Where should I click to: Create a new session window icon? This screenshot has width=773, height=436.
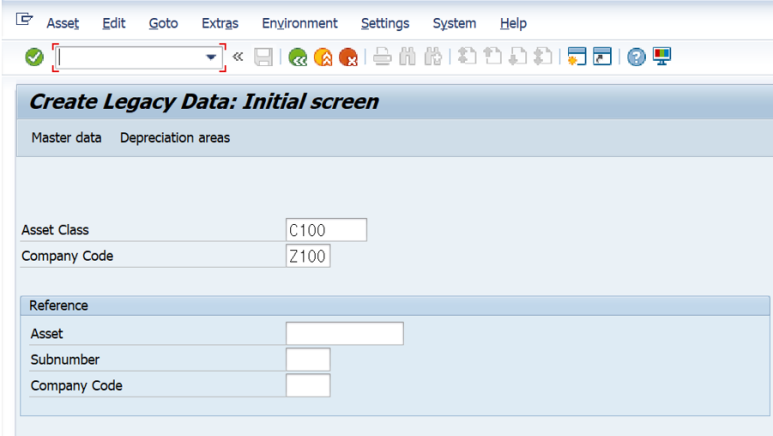click(x=577, y=56)
